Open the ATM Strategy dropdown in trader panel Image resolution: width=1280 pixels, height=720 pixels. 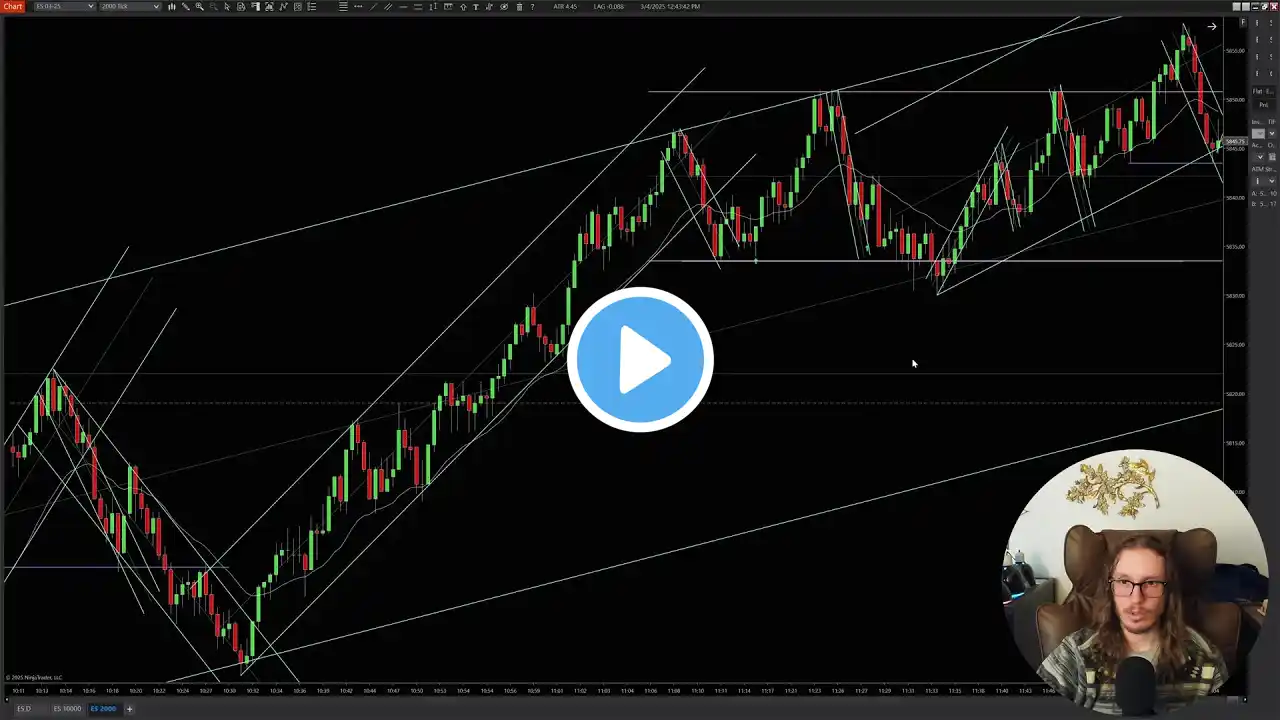[x=1264, y=181]
